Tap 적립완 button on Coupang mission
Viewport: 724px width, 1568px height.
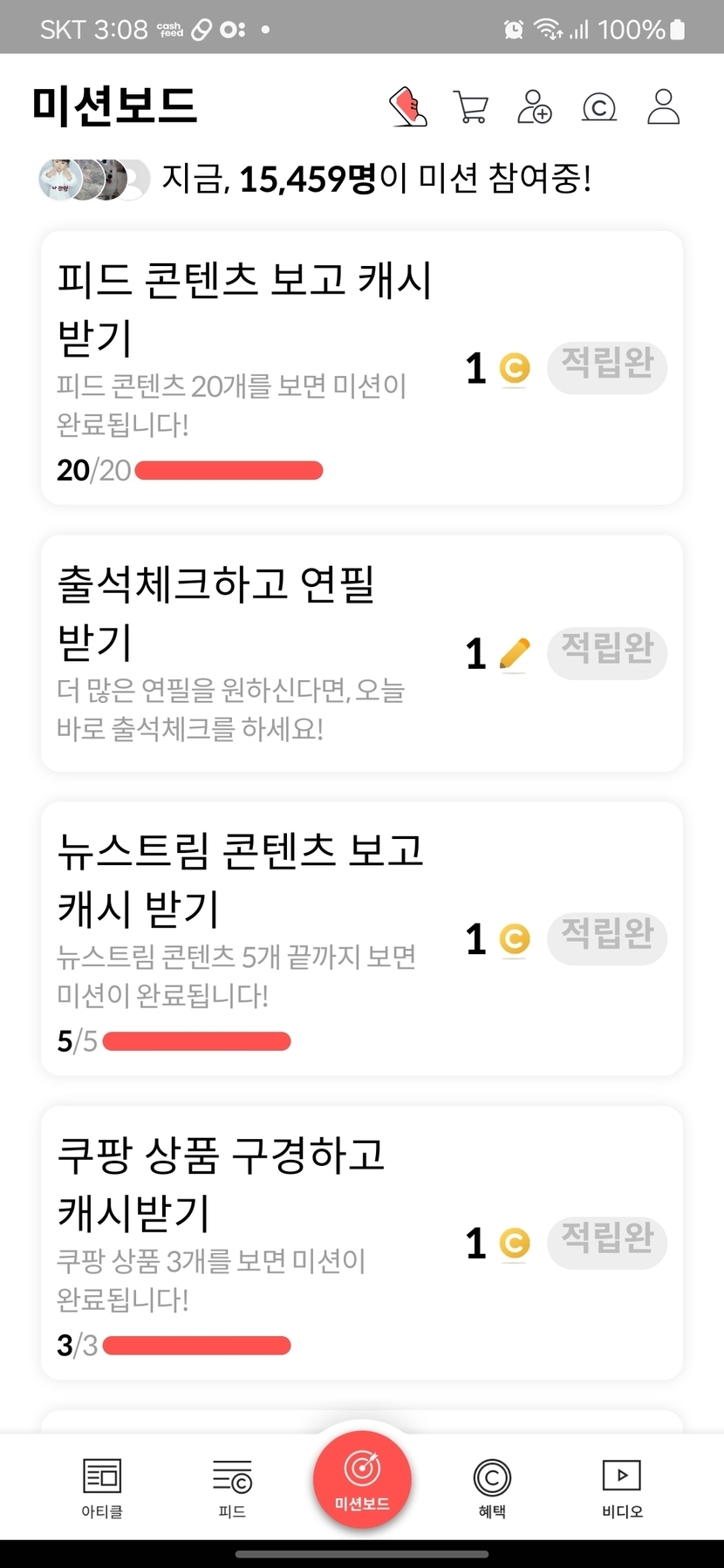pos(607,1243)
